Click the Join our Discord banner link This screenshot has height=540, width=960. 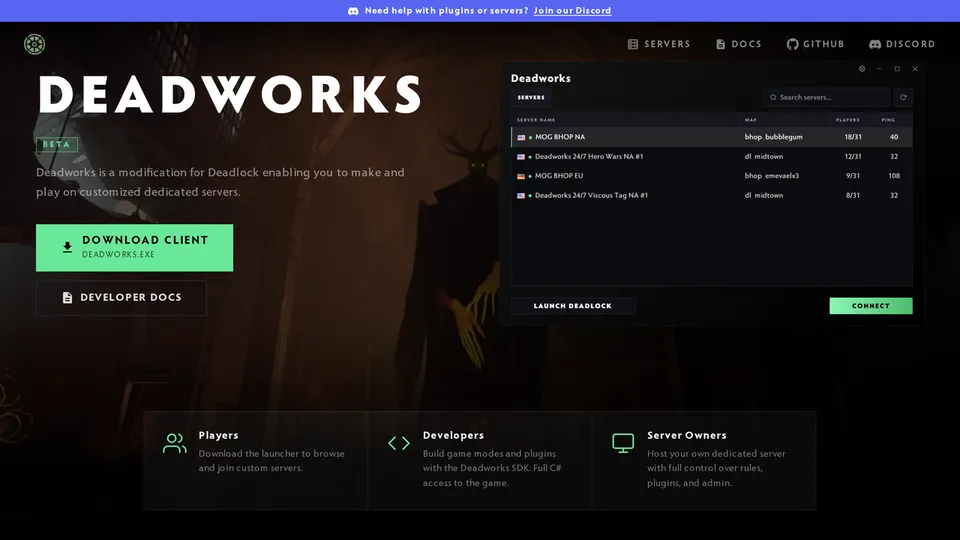coord(572,10)
